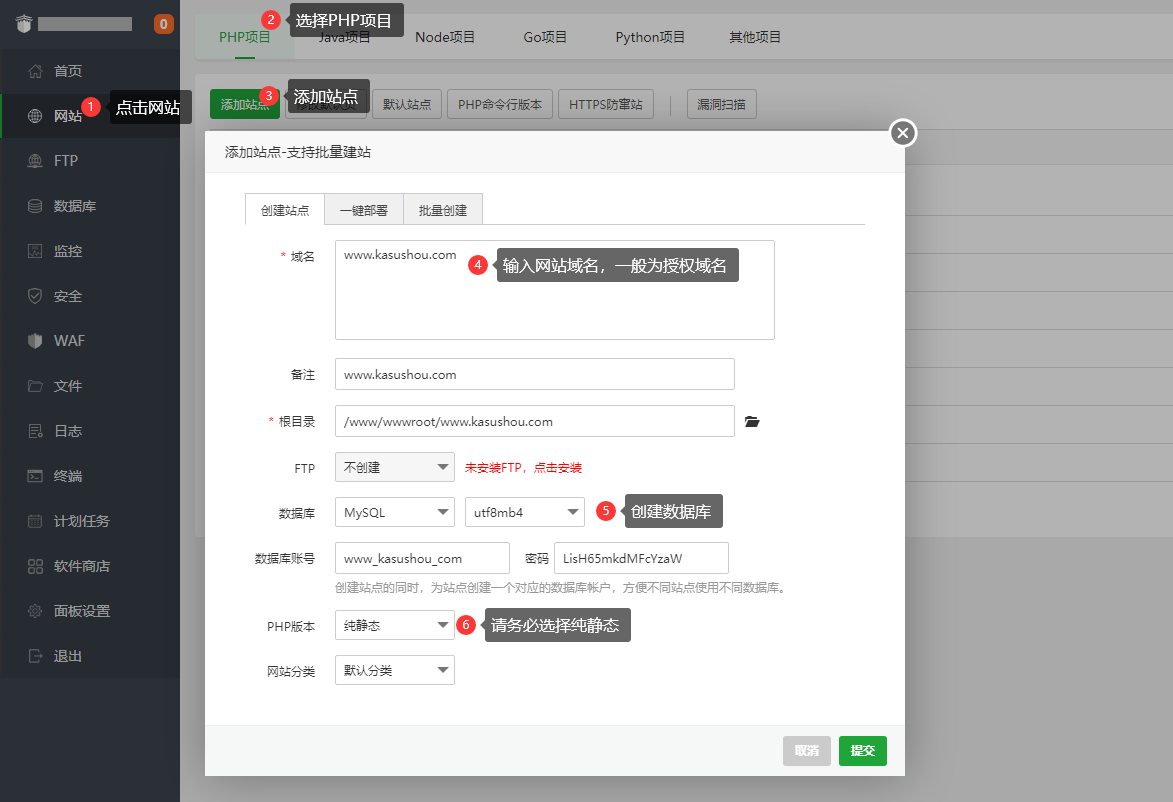1173x802 pixels.
Task: Open the 首页 home icon in sidebar
Action: click(36, 71)
